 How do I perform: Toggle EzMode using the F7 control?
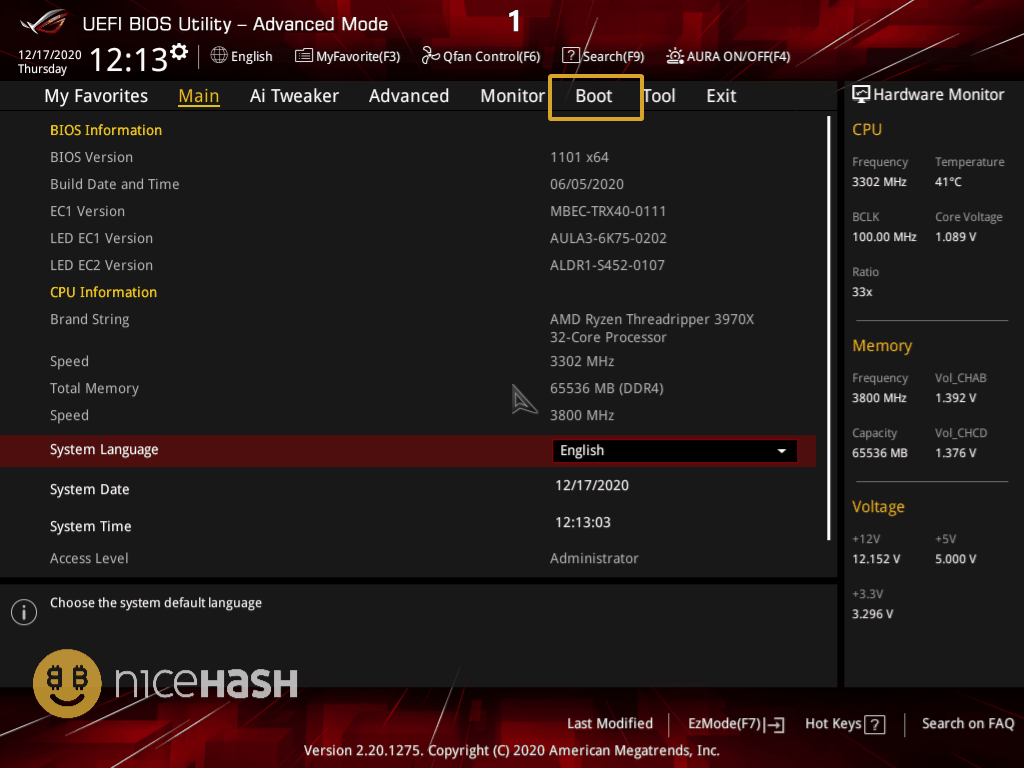click(x=735, y=723)
